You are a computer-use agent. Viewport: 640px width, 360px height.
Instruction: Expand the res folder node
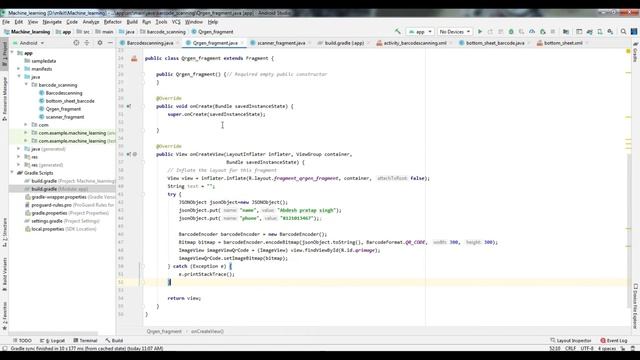point(19,157)
